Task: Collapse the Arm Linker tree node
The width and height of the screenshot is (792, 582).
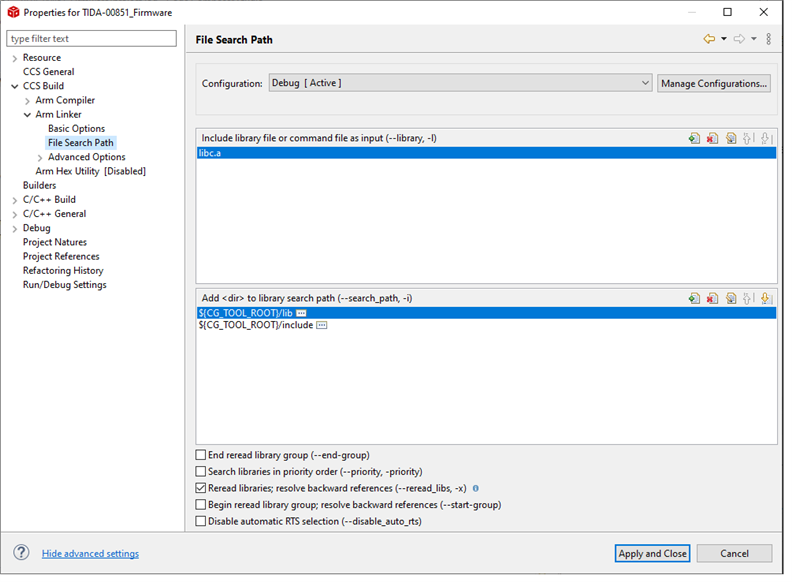Action: tap(28, 115)
